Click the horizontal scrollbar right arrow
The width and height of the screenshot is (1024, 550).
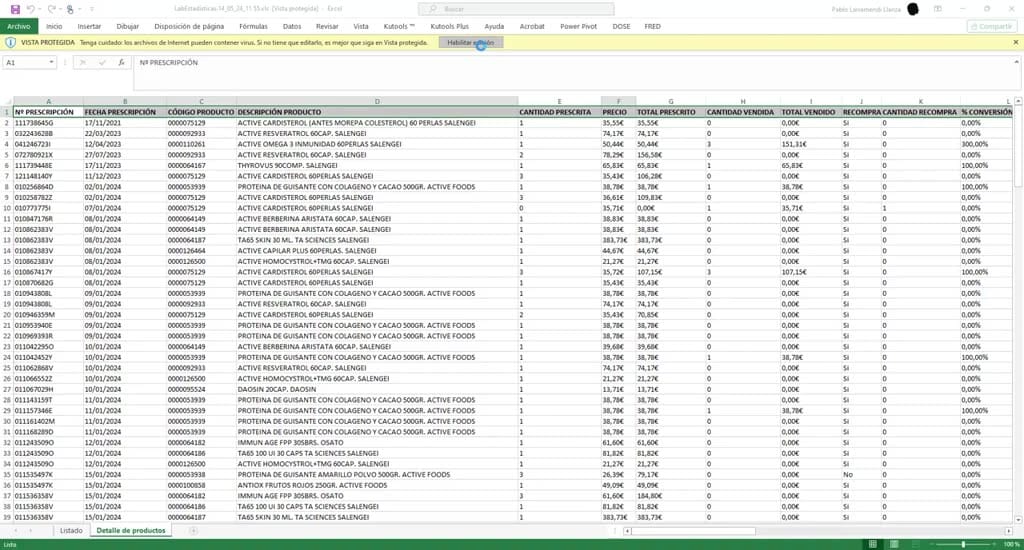coord(1008,531)
